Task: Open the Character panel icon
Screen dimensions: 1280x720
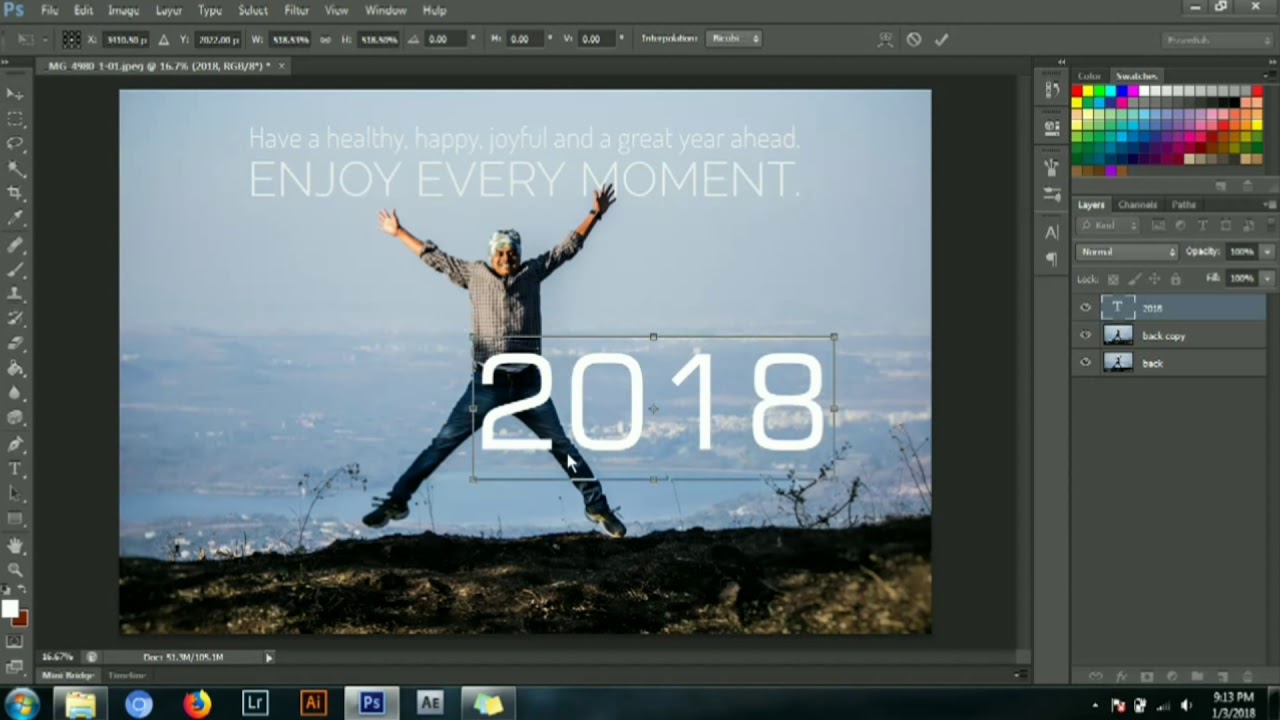Action: 1052,232
